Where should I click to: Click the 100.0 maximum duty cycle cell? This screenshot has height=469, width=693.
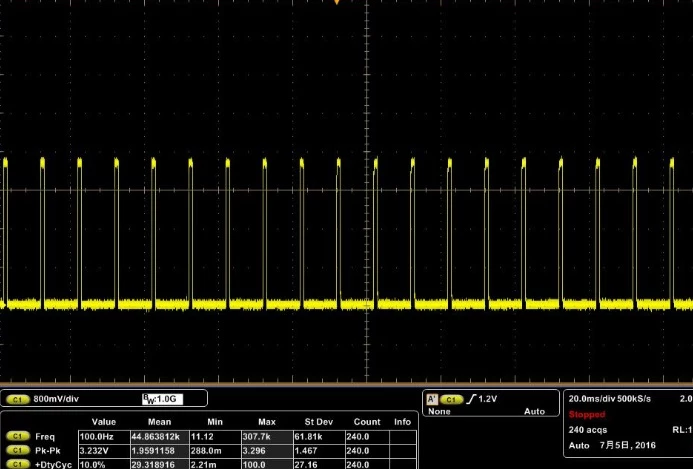[267, 464]
